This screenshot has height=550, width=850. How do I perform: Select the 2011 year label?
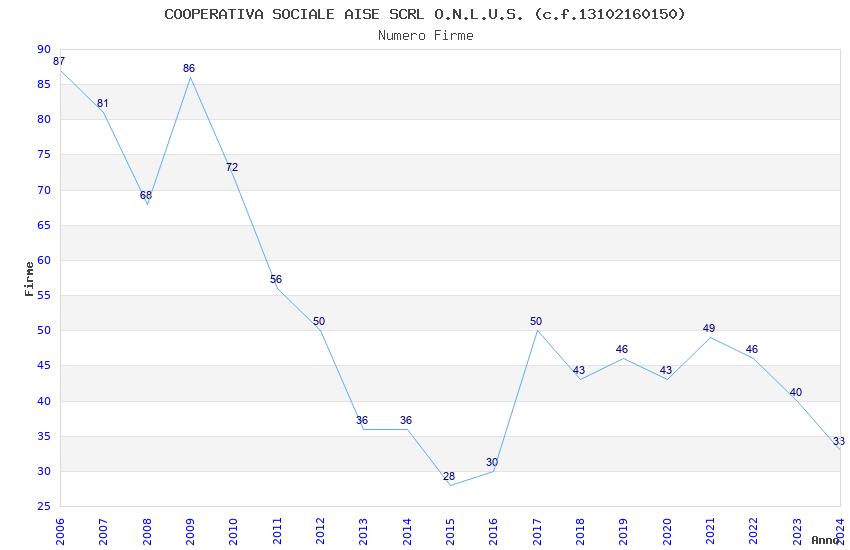[277, 531]
